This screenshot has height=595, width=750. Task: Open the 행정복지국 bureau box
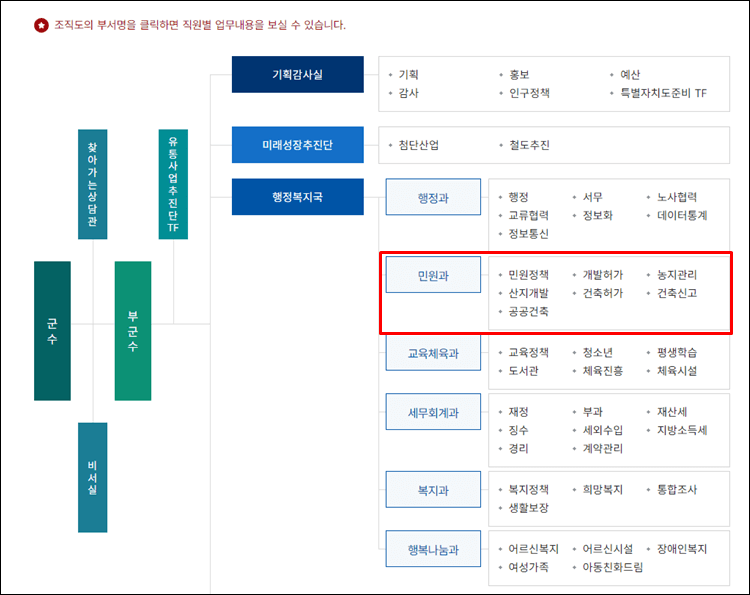[x=298, y=197]
